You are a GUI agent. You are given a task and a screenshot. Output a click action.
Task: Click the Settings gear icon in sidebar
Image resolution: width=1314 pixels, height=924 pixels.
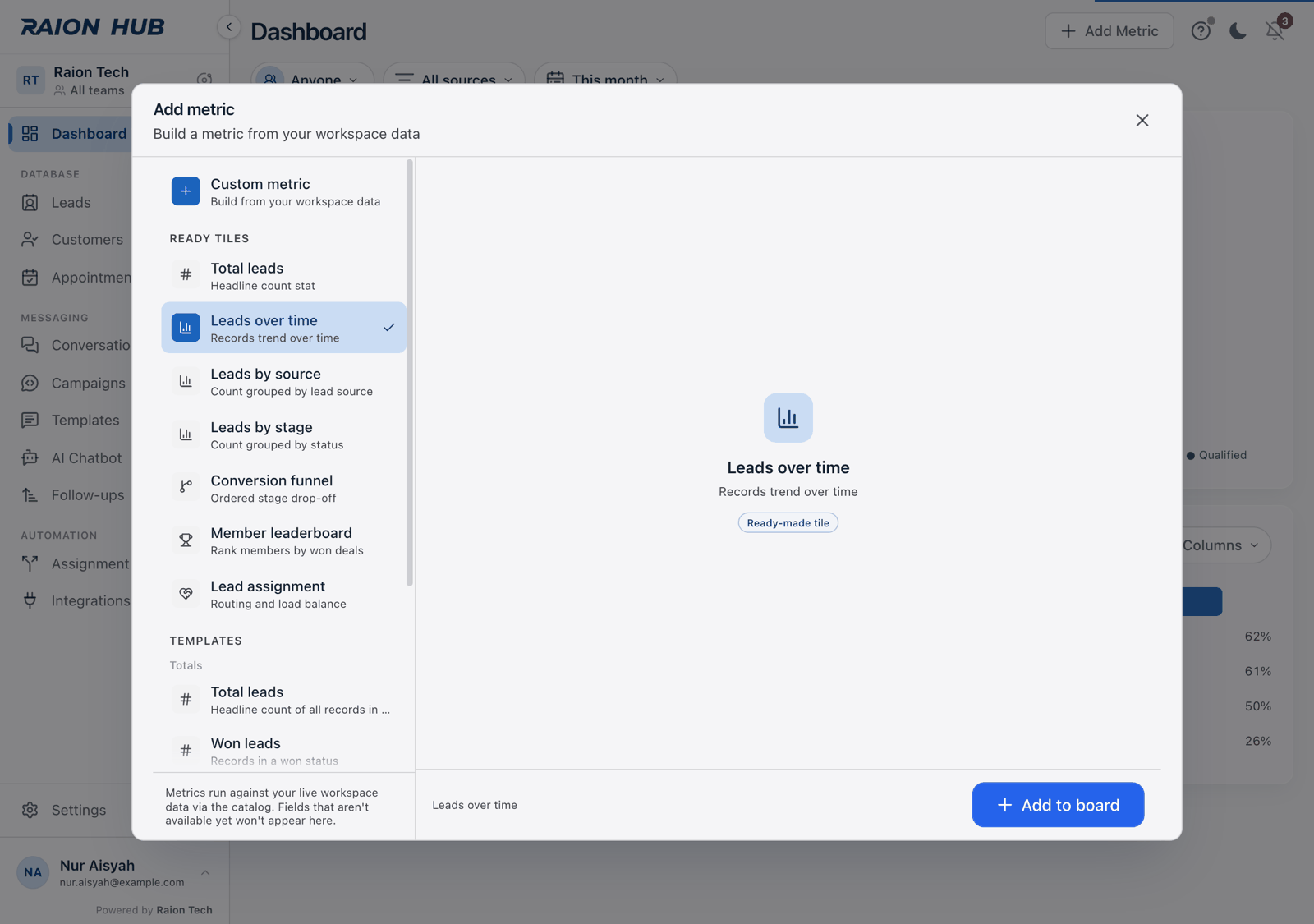coord(30,810)
